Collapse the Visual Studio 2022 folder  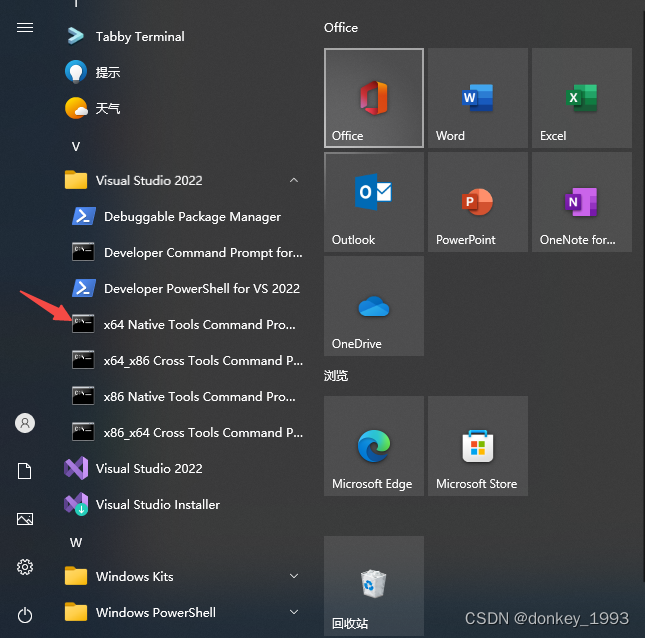[x=294, y=180]
